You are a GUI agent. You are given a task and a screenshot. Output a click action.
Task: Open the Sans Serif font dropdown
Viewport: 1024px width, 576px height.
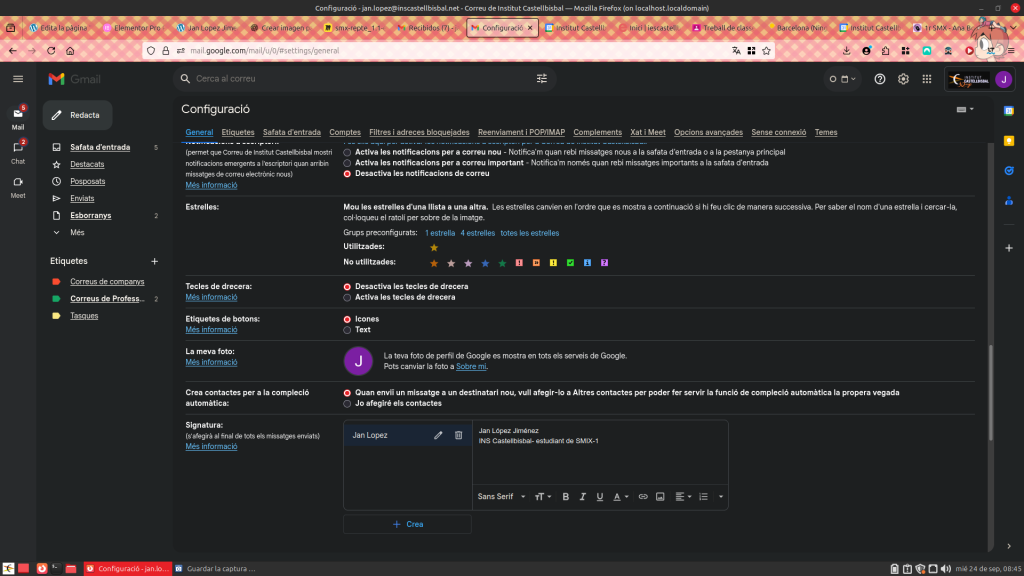point(499,496)
